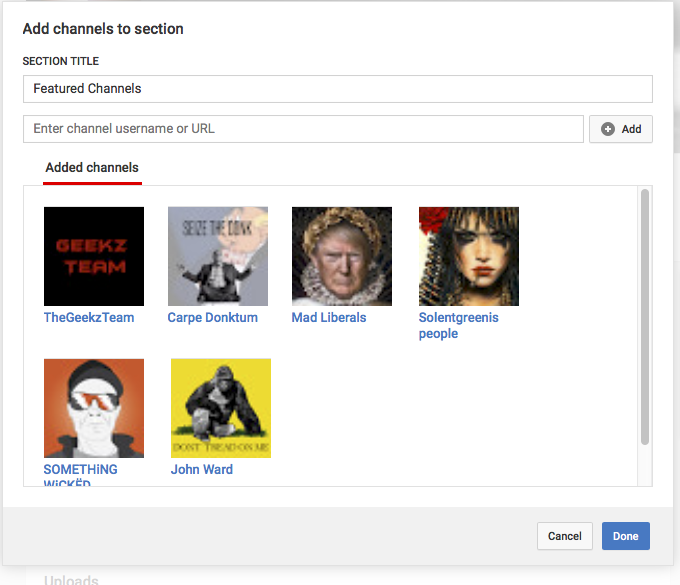Viewport: 680px width, 585px height.
Task: Select the Mad Liberals thumbnail image
Action: [342, 256]
